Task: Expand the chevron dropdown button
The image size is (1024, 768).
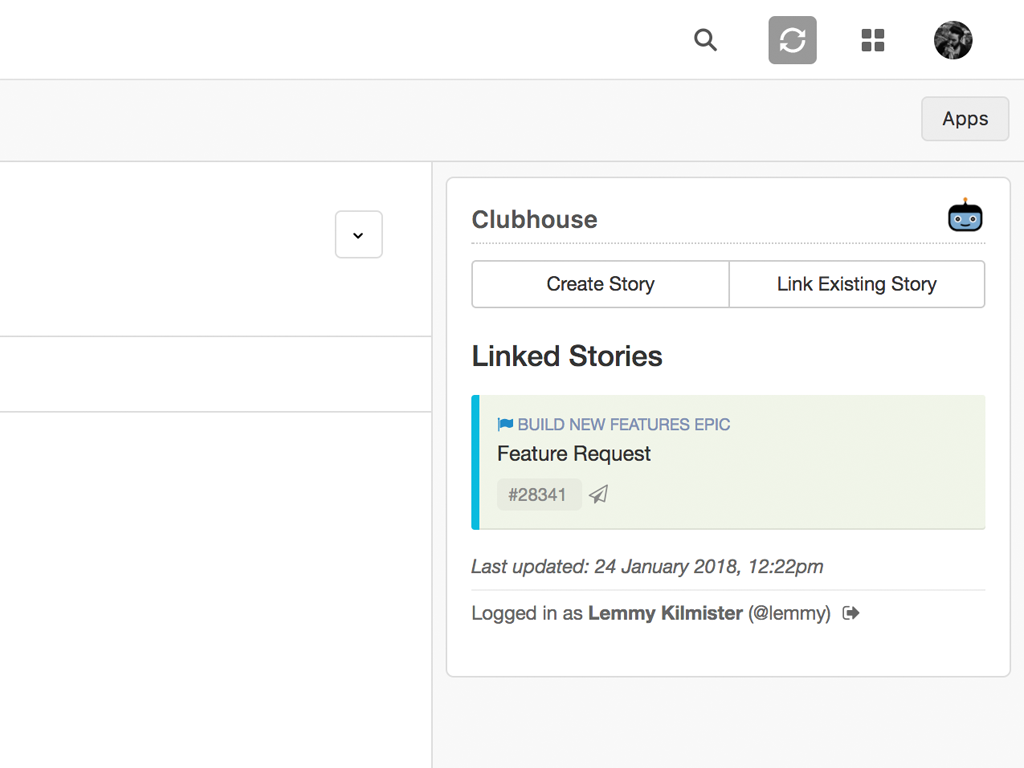Action: (358, 235)
